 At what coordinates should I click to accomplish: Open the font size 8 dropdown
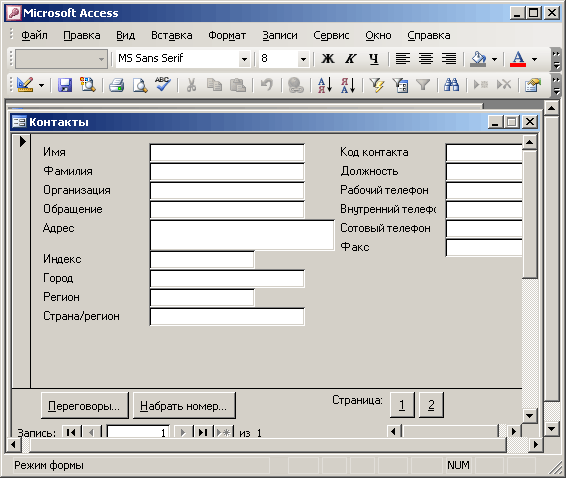tap(304, 59)
